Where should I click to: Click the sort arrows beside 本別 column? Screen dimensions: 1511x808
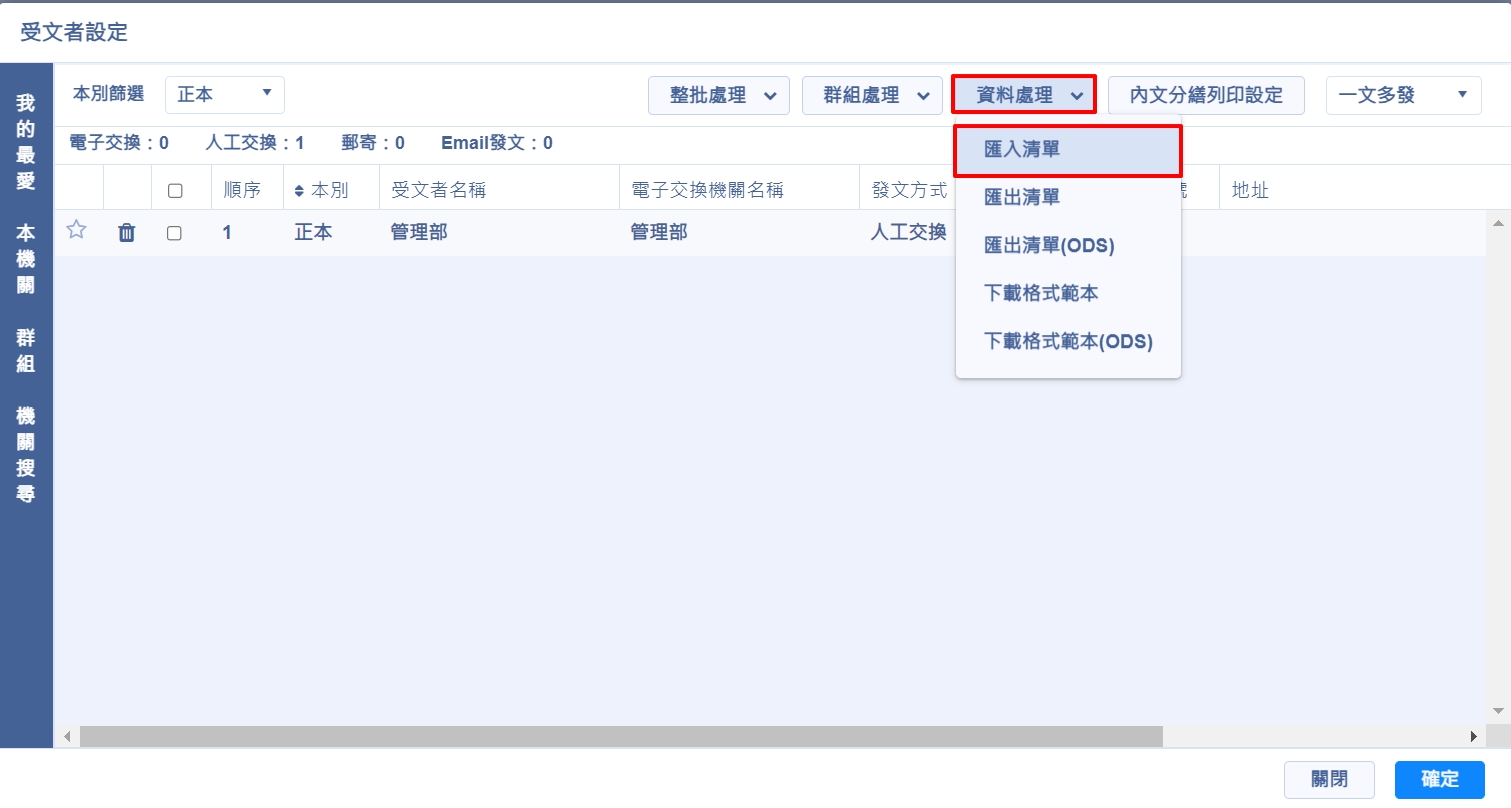coord(299,191)
